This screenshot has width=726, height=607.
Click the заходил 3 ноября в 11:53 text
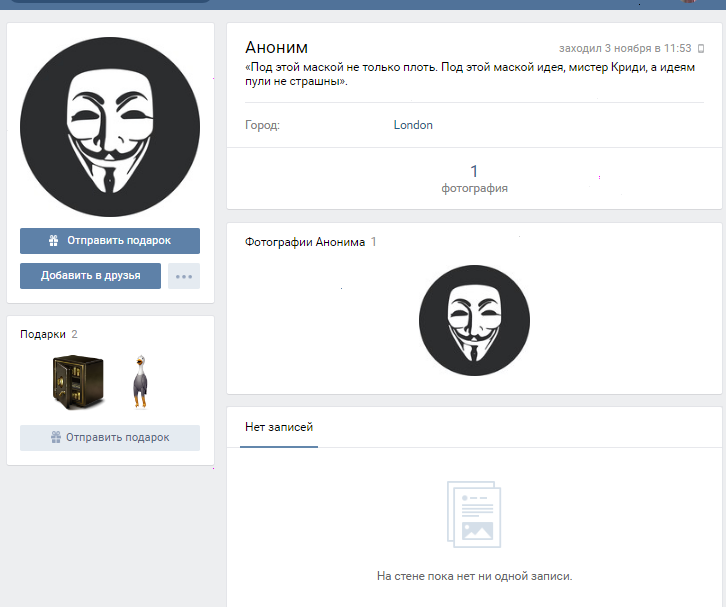point(625,49)
